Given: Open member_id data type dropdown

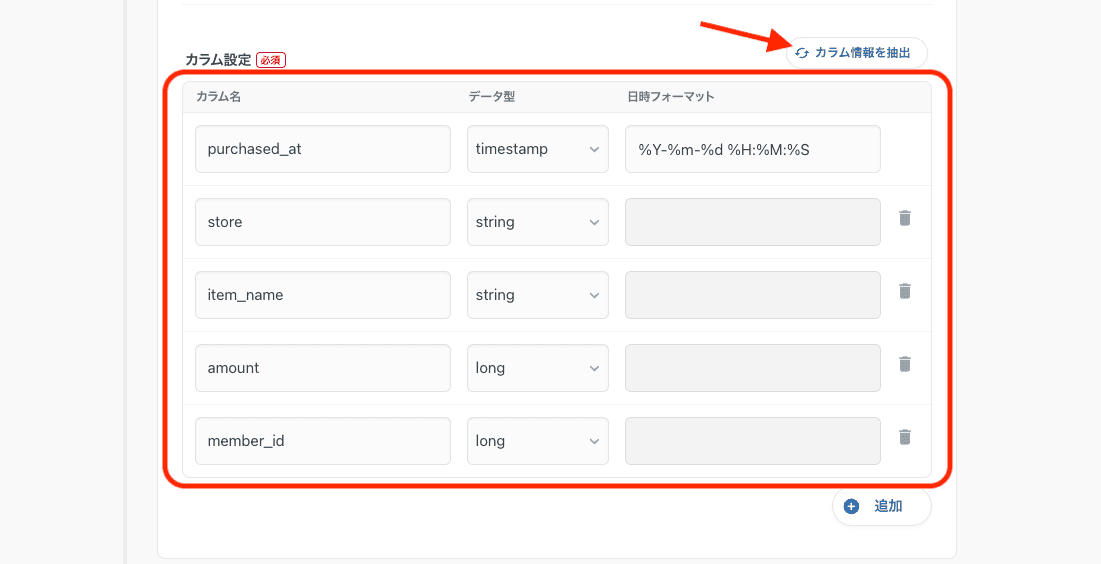Looking at the screenshot, I should pyautogui.click(x=537, y=441).
